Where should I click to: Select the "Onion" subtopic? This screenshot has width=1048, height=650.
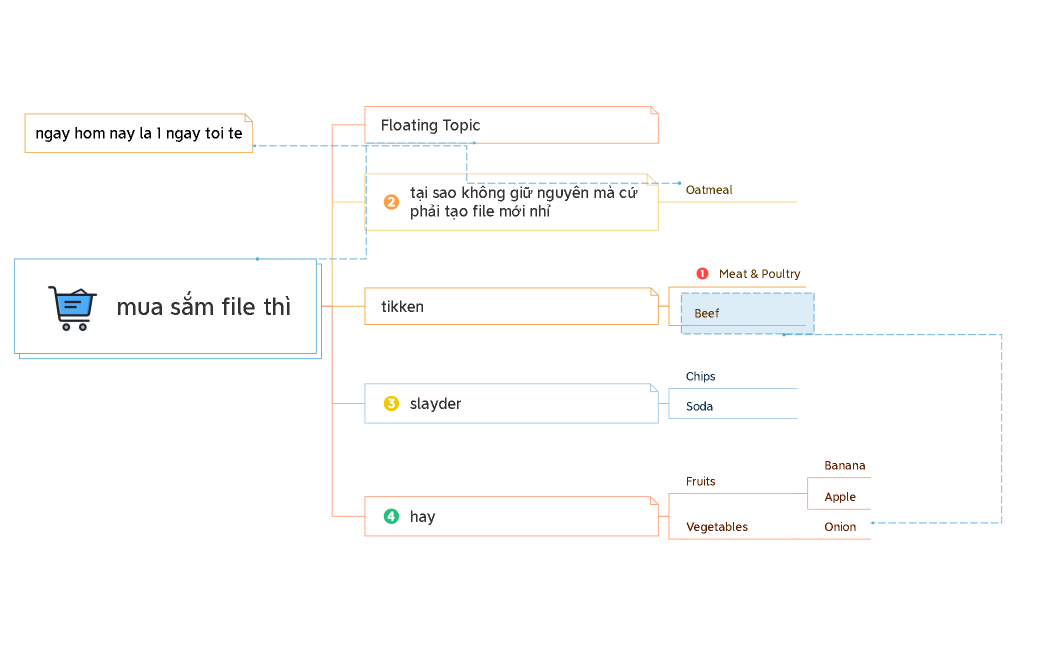pos(840,527)
